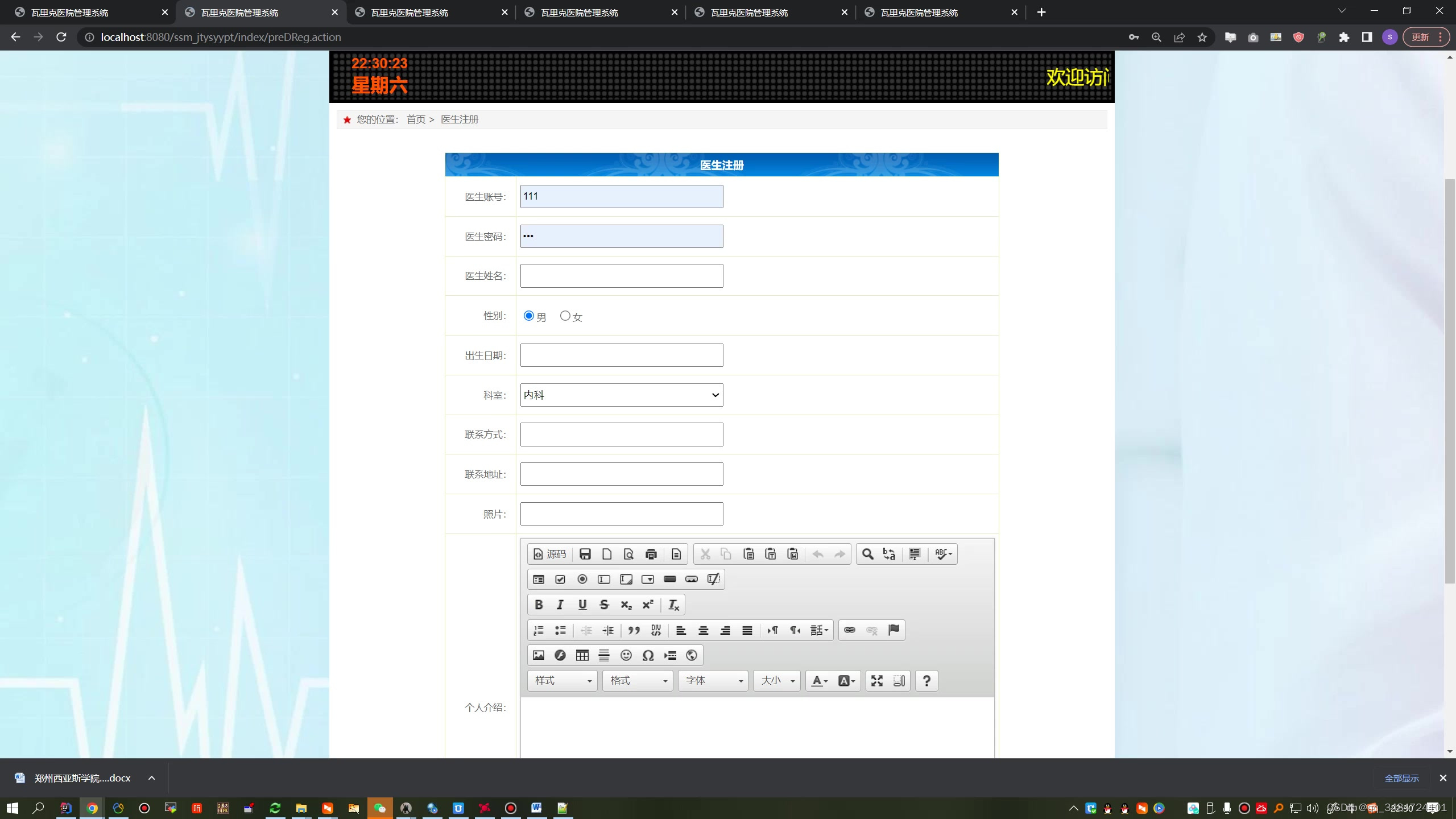Open the 科室 department dropdown
This screenshot has height=819, width=1456.
(621, 395)
